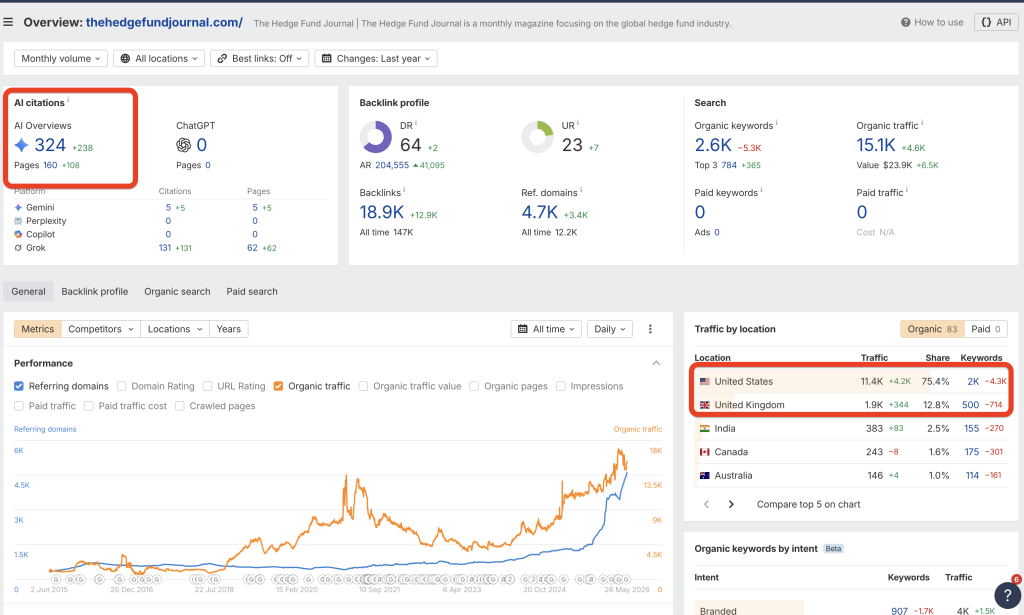The image size is (1024, 615).
Task: Click the info icon next to AI citations
Action: (x=68, y=100)
